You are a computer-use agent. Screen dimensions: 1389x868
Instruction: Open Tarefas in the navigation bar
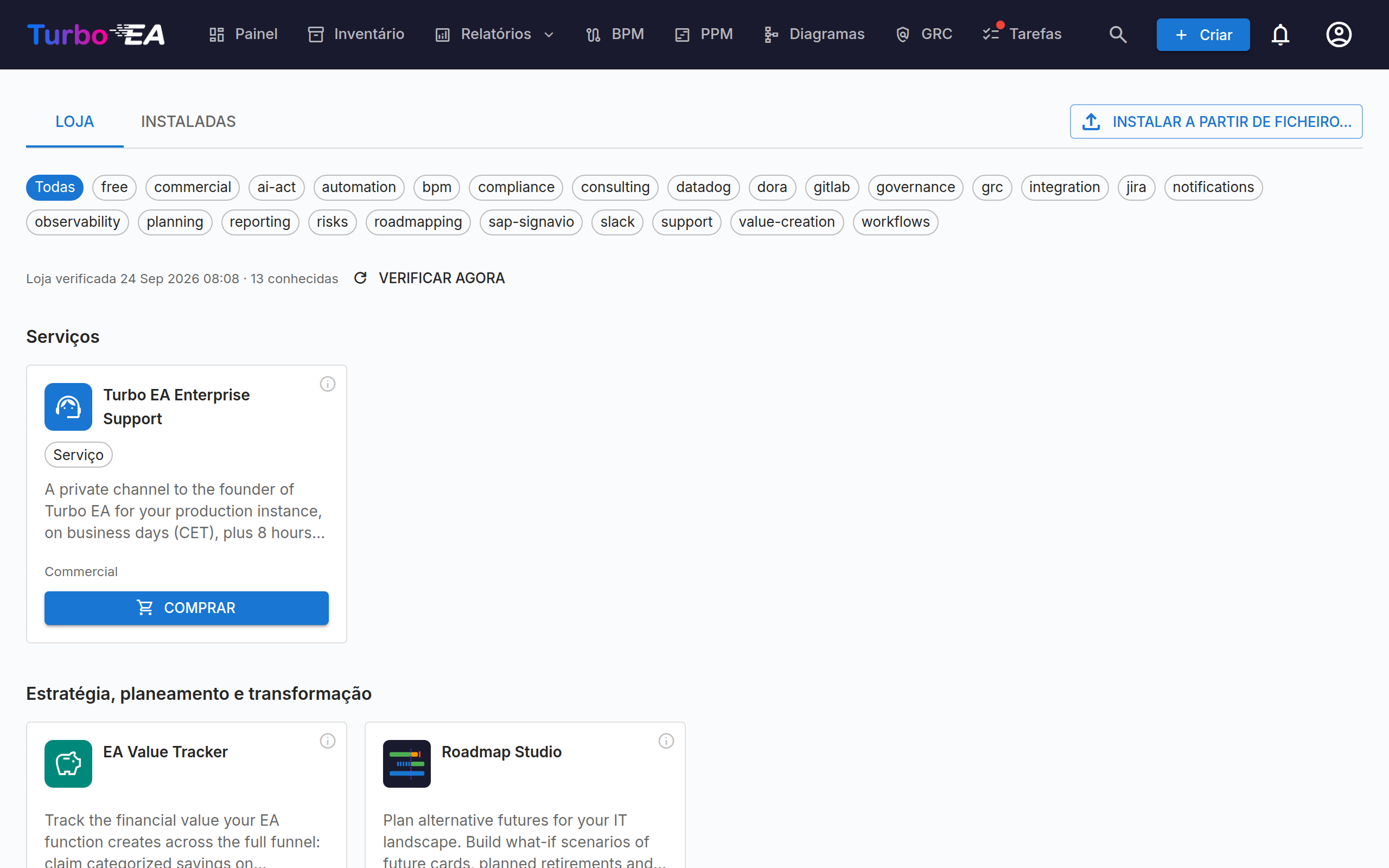[1022, 34]
